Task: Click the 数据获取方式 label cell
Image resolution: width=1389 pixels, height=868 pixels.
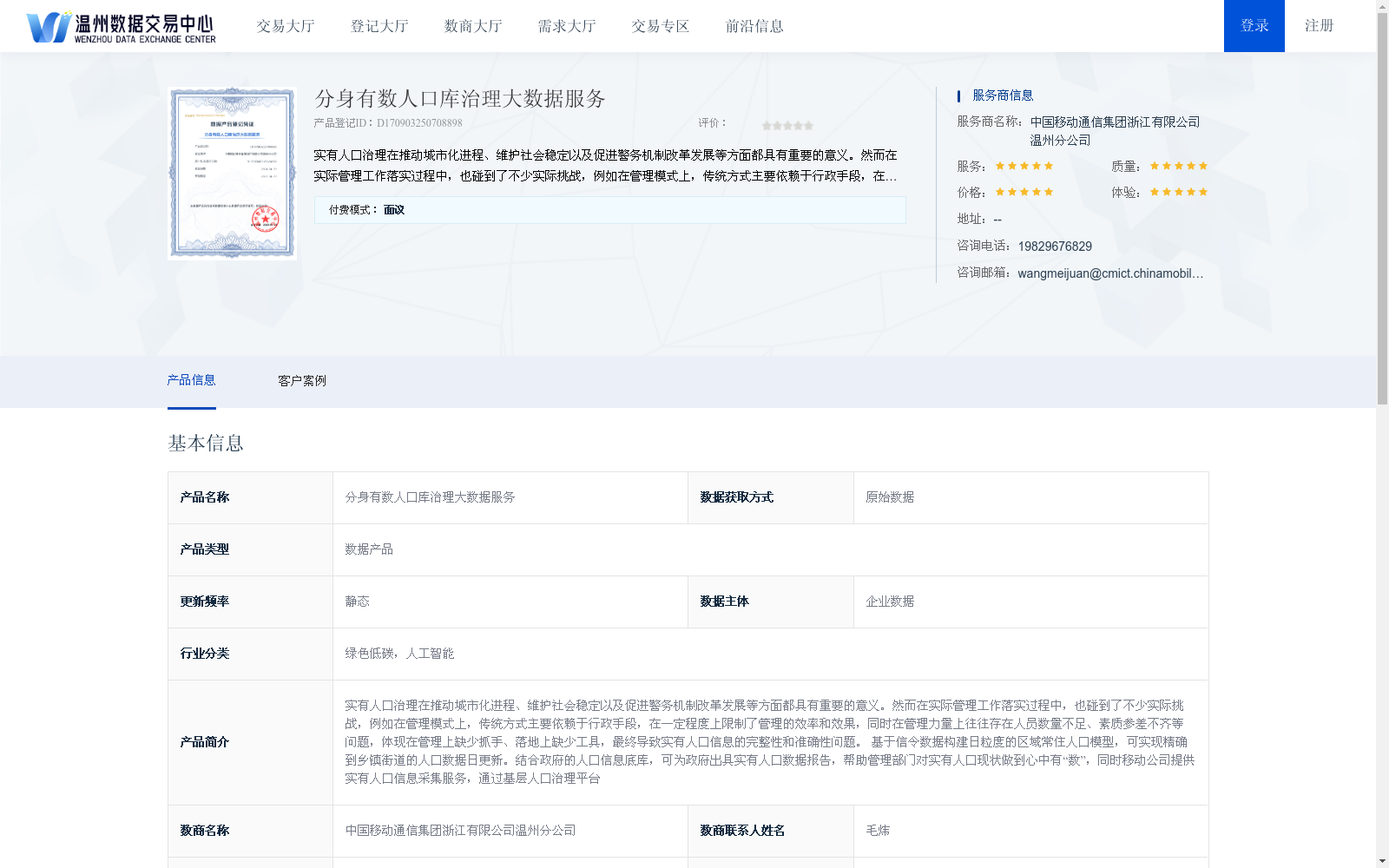Action: [x=771, y=497]
